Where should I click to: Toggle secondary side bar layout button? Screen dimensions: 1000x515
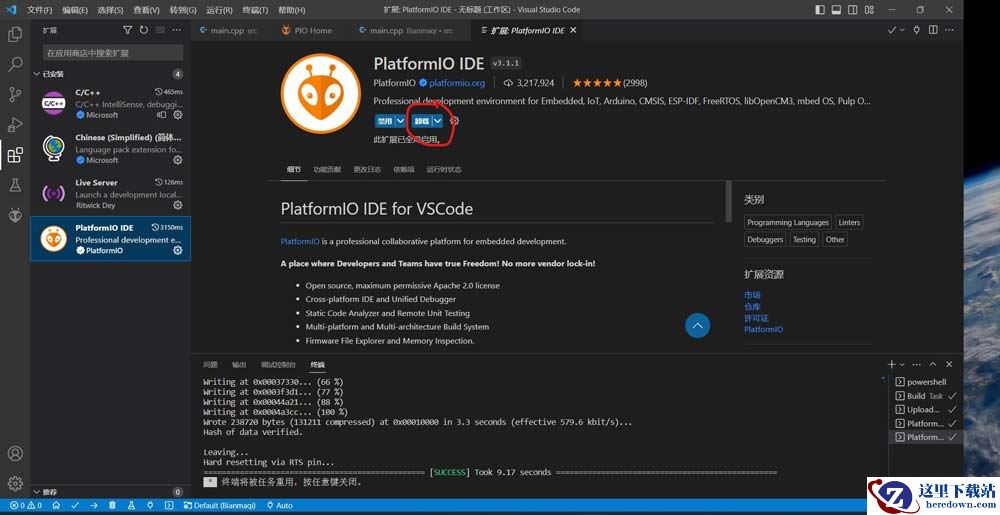[x=853, y=10]
